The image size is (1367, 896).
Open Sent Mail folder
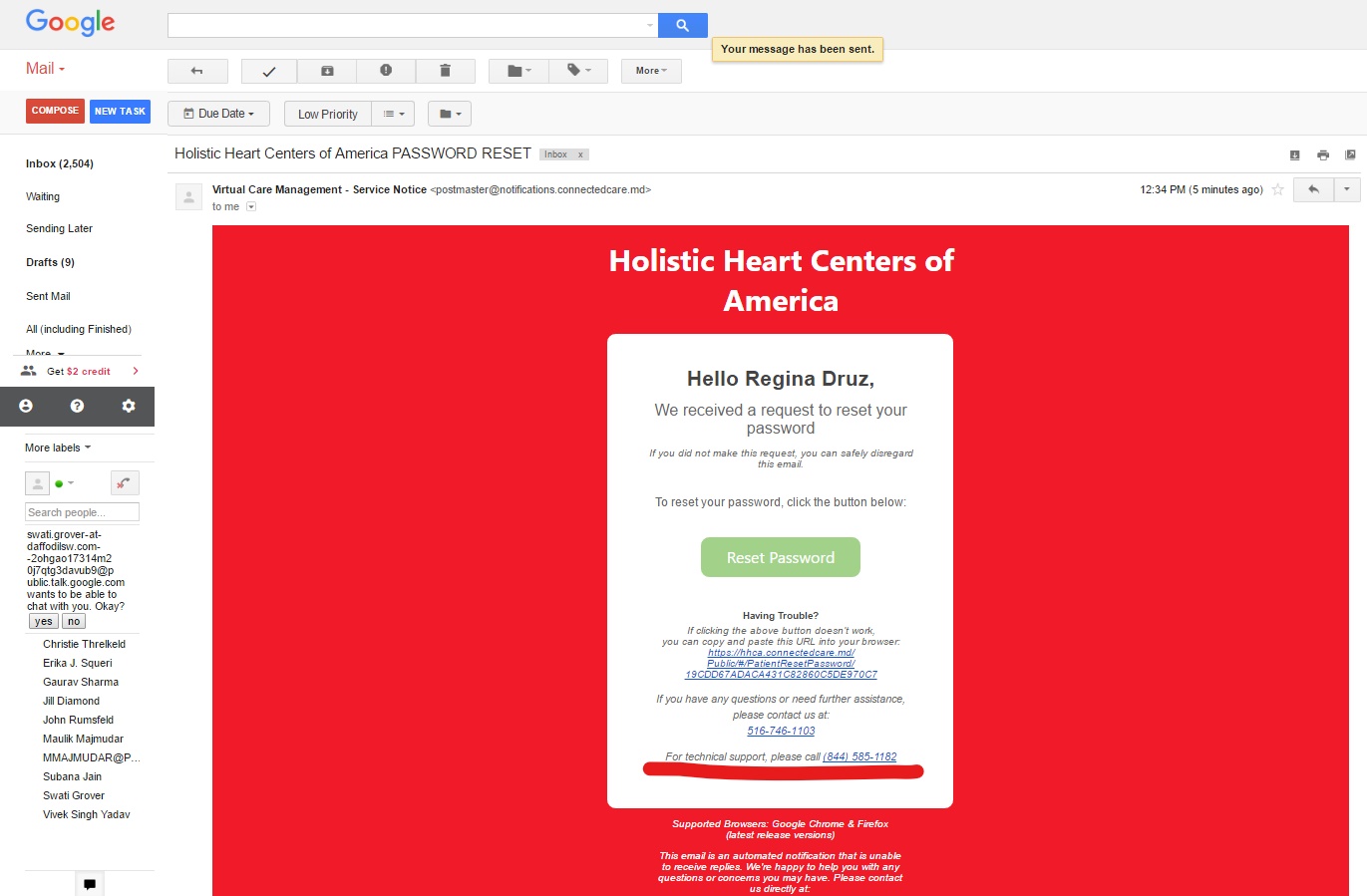pos(48,296)
